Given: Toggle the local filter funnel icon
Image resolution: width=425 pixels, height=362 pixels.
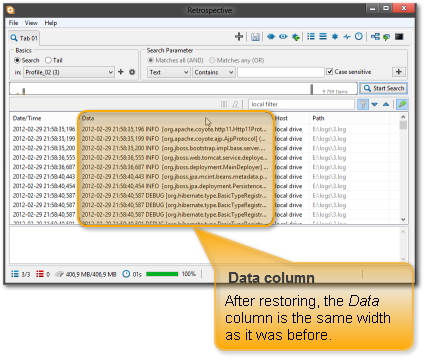Looking at the screenshot, I should tap(363, 104).
